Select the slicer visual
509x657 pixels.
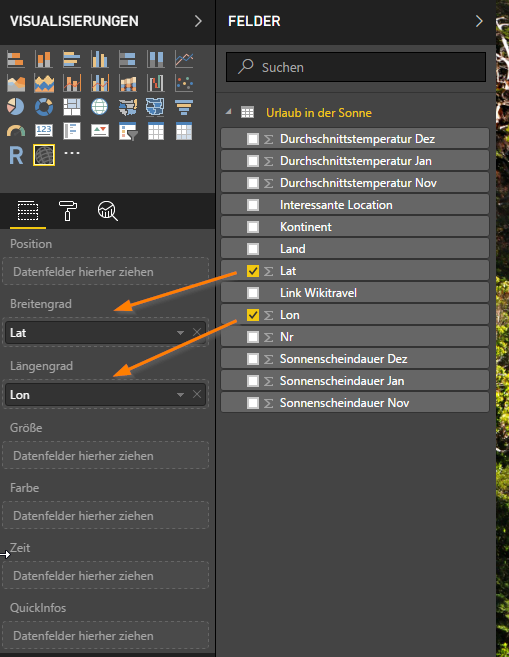(x=128, y=131)
